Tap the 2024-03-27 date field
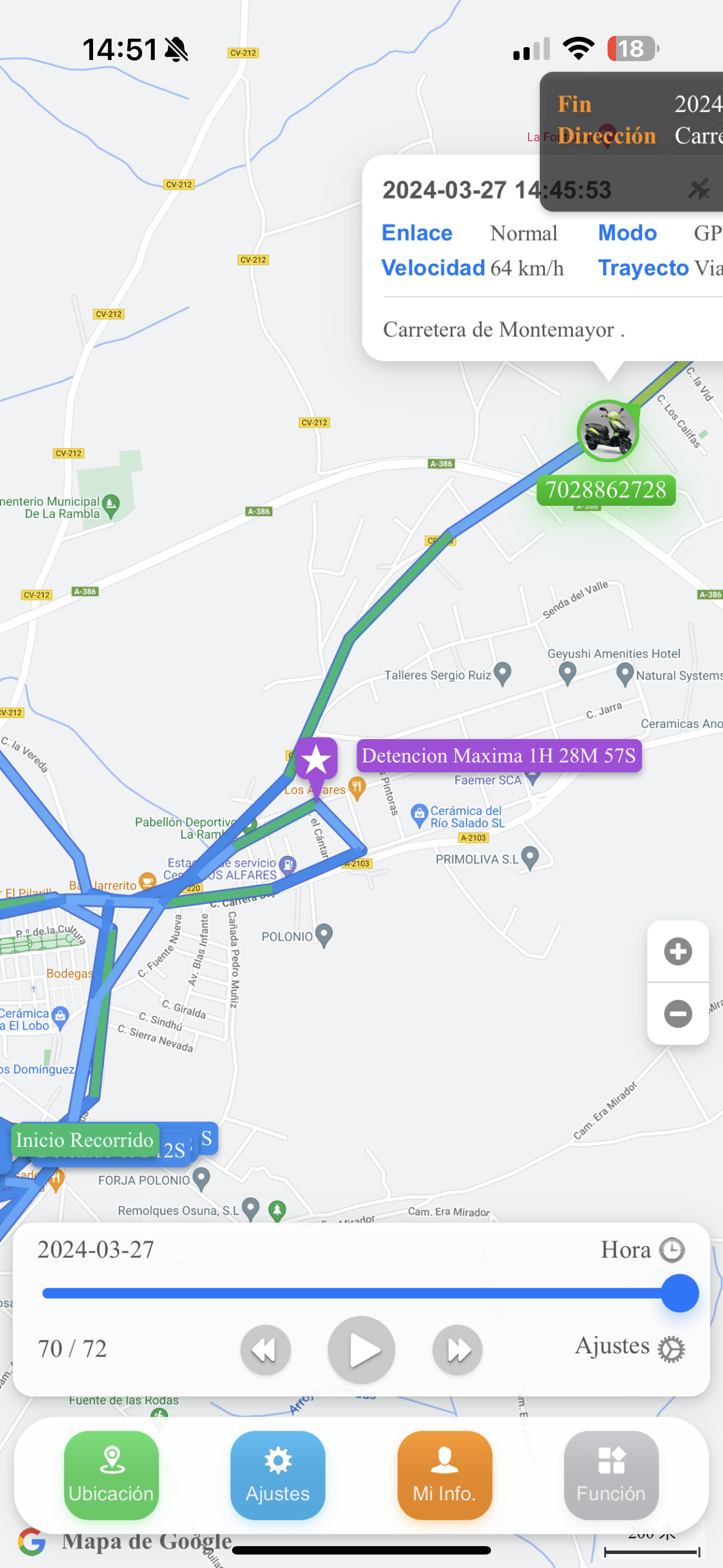The width and height of the screenshot is (723, 1568). point(95,1249)
